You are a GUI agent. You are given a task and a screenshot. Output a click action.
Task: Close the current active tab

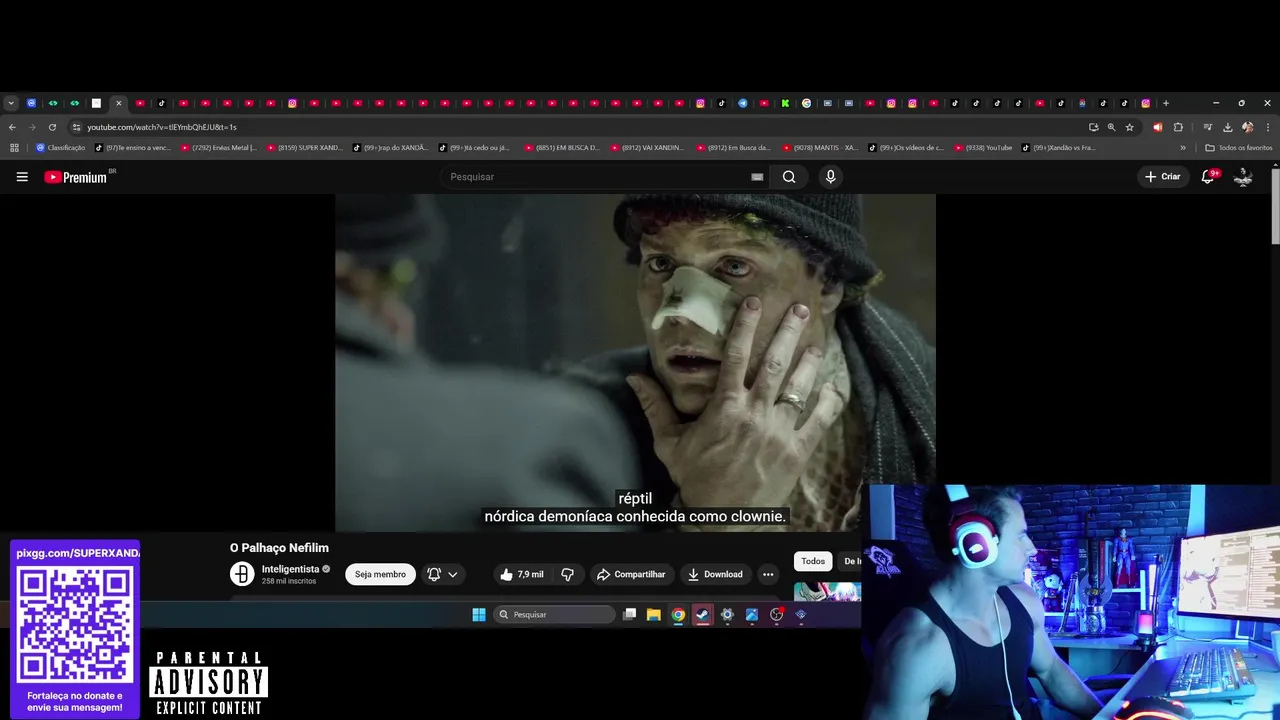[118, 103]
